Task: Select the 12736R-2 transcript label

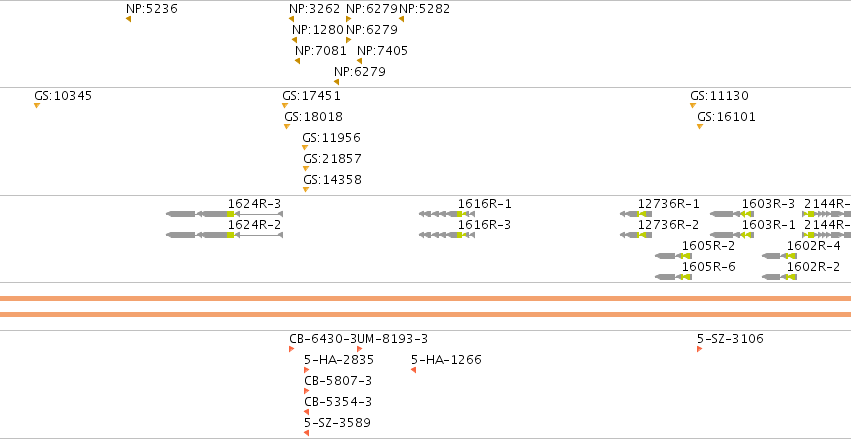Action: pos(669,225)
